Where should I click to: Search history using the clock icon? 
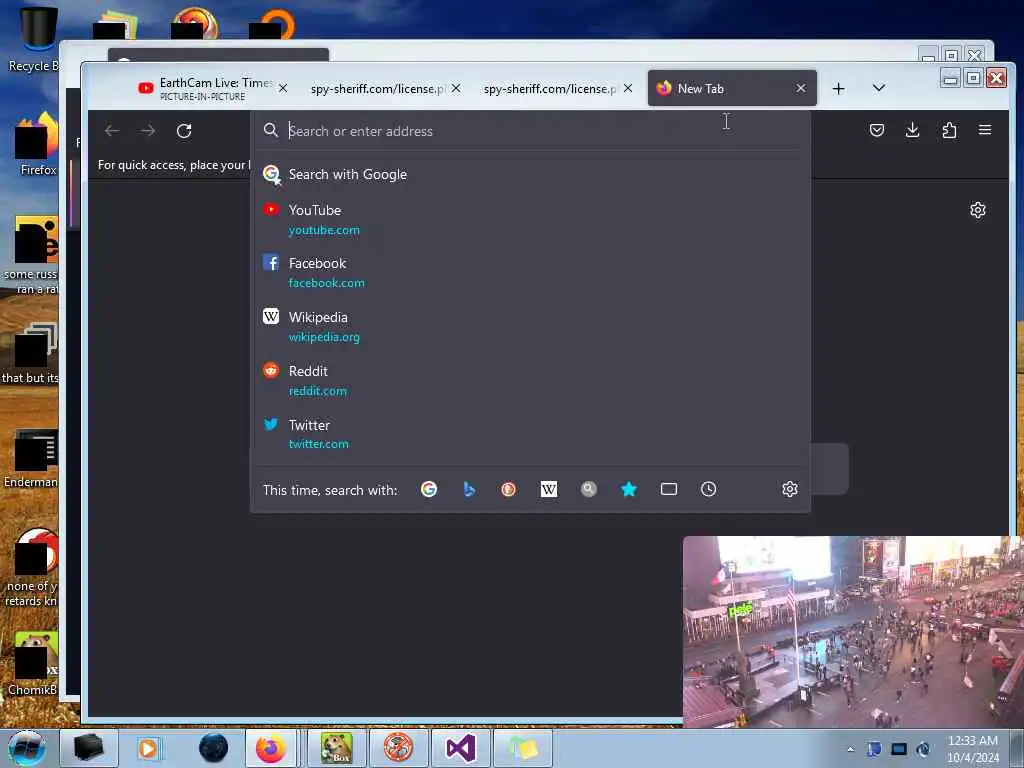(x=709, y=489)
